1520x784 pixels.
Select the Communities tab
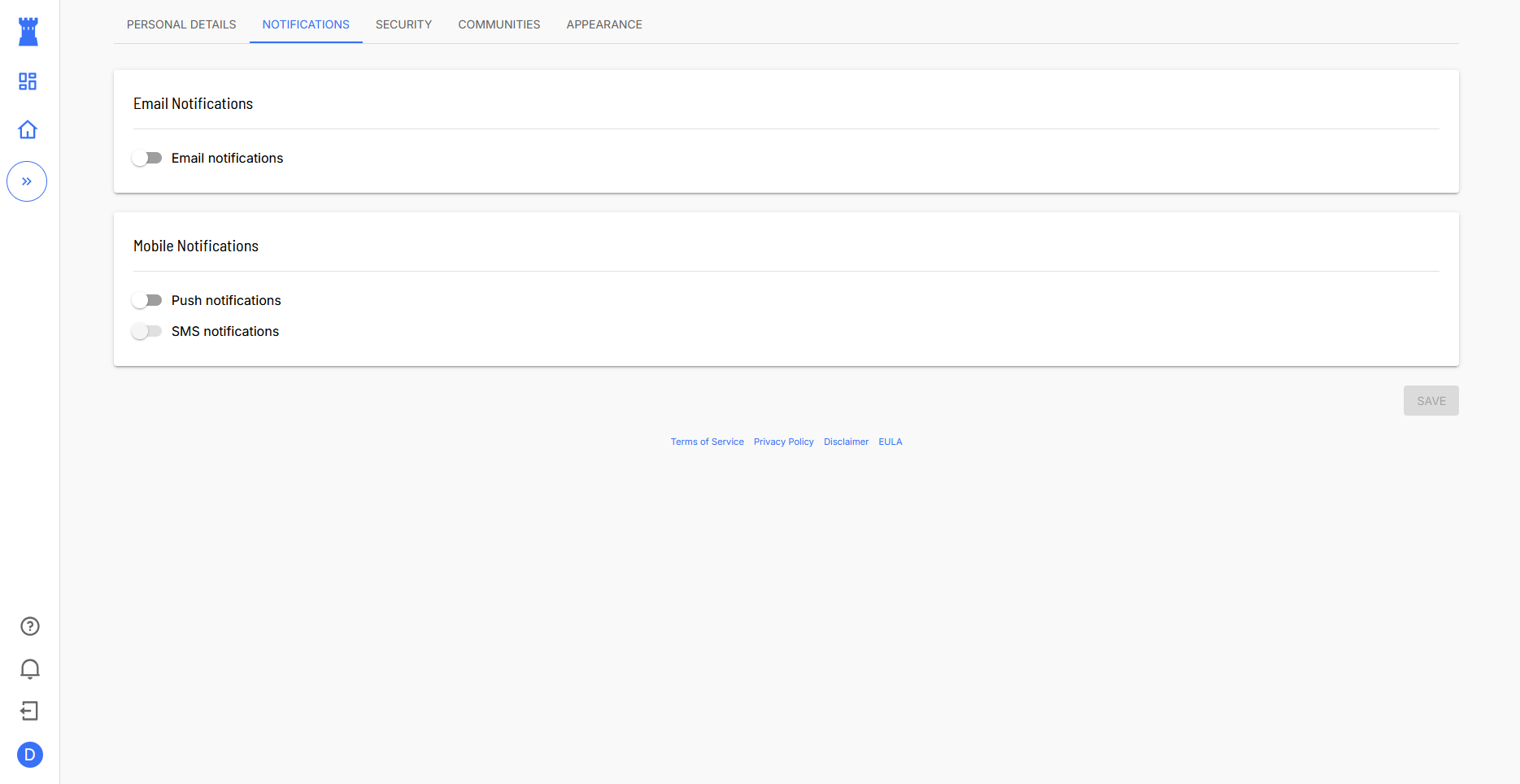click(x=499, y=24)
